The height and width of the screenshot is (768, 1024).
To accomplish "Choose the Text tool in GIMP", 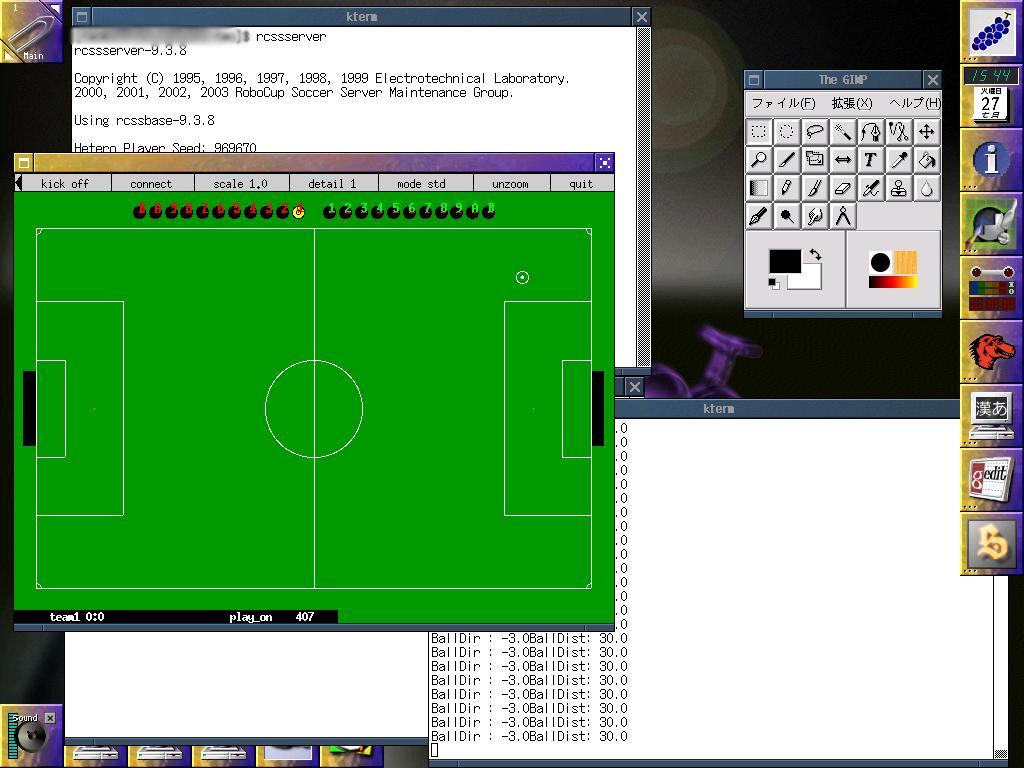I will (871, 160).
